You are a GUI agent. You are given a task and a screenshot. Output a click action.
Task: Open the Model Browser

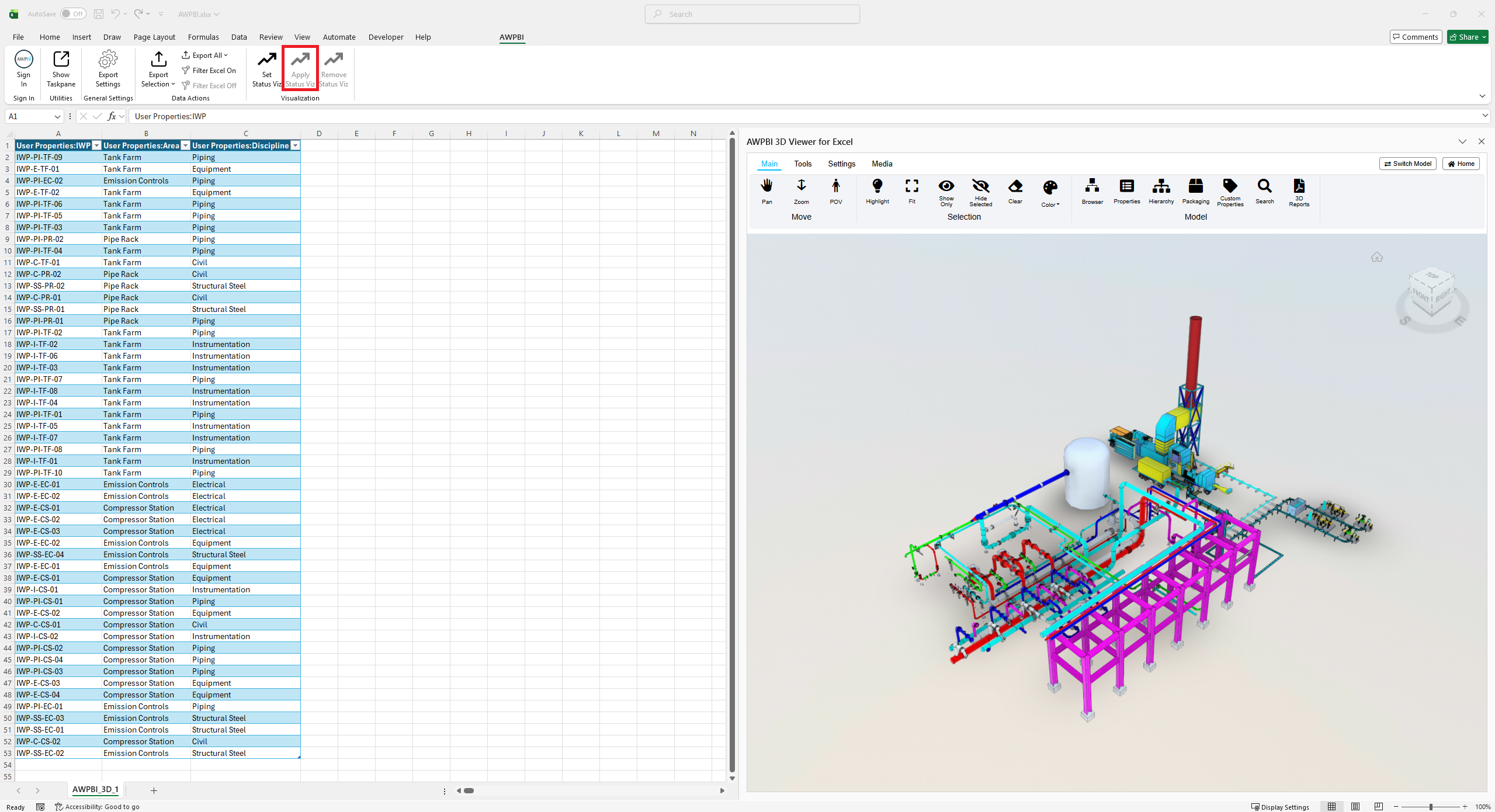pyautogui.click(x=1092, y=191)
